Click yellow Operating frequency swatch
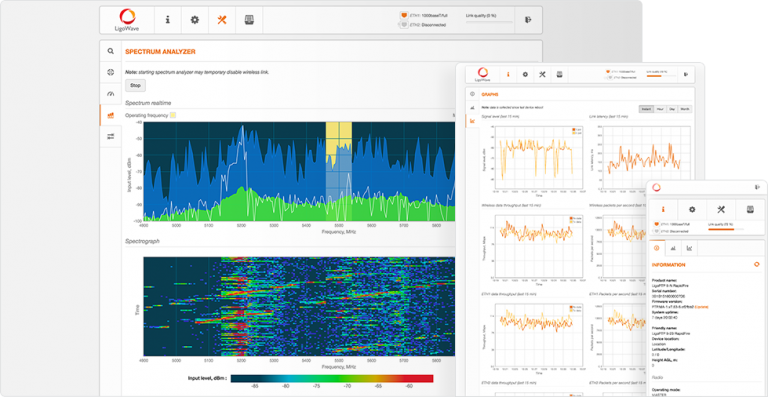This screenshot has width=768, height=397. click(173, 116)
